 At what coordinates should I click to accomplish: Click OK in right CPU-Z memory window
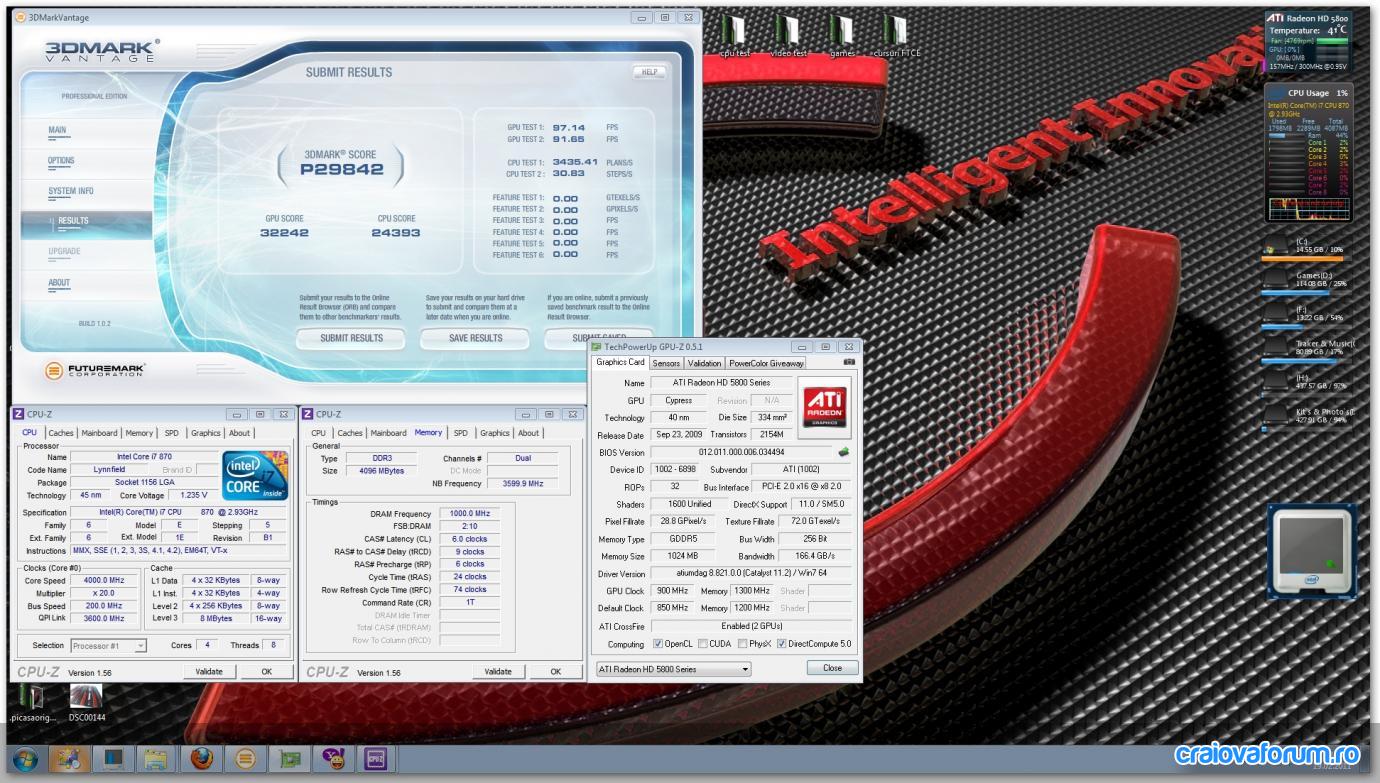556,672
